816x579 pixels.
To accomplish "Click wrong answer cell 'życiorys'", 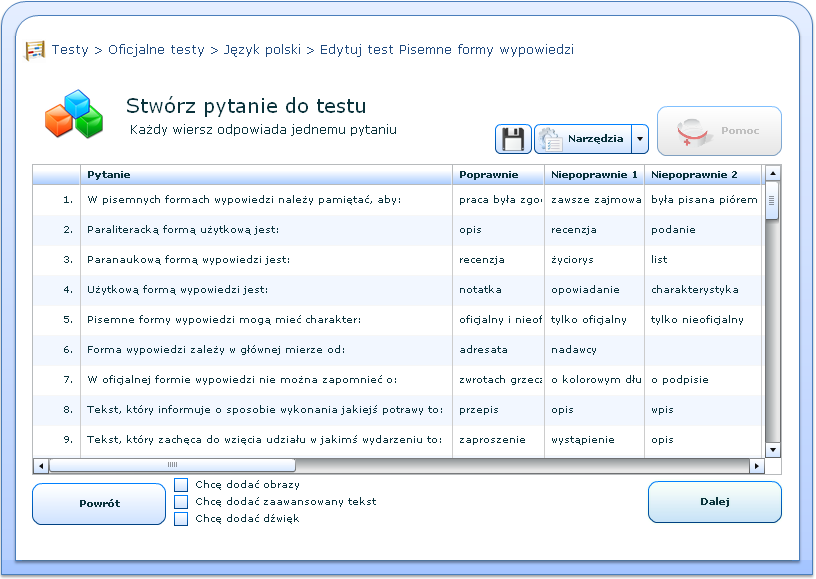I will coord(594,260).
